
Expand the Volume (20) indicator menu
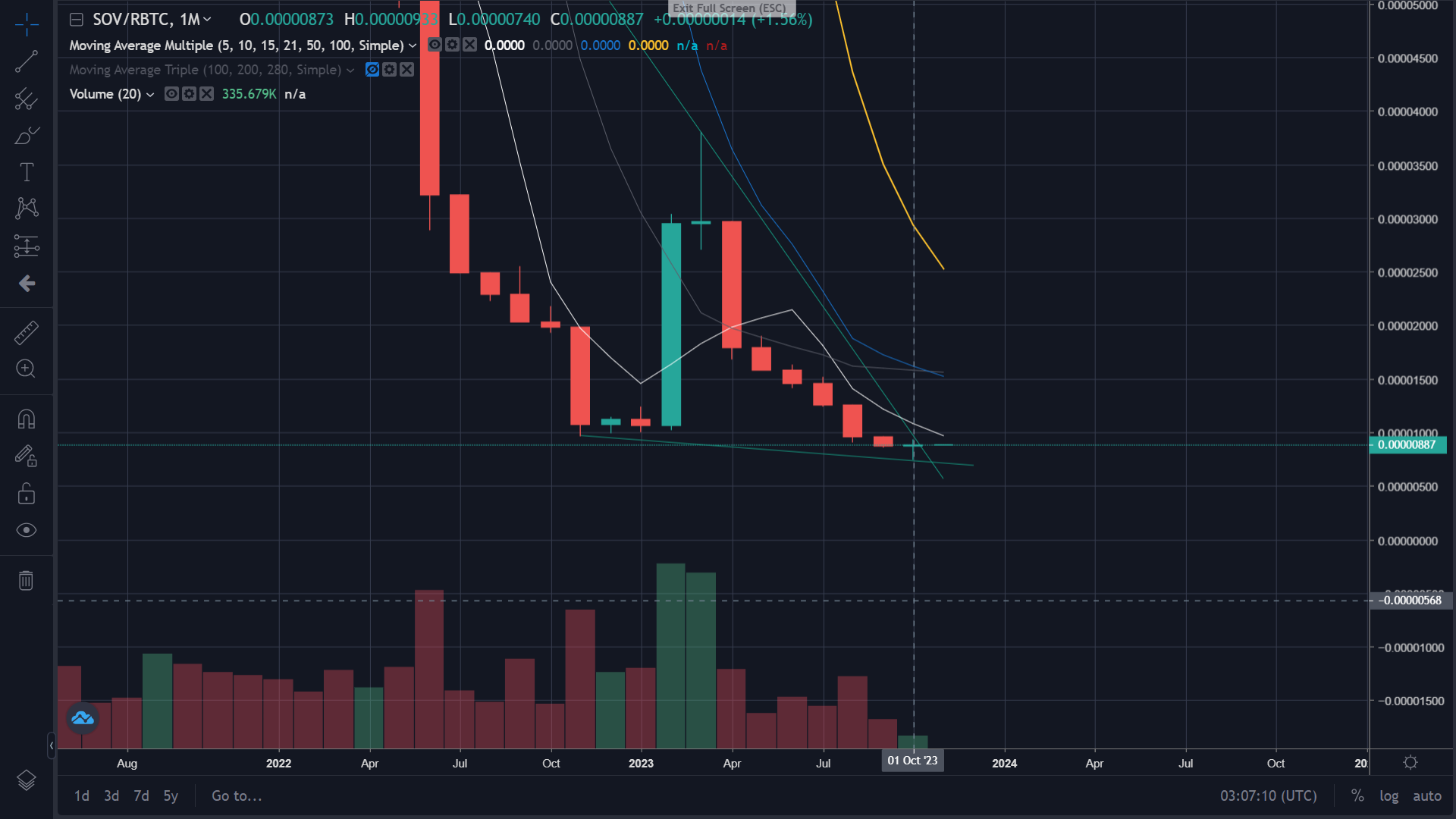(150, 94)
